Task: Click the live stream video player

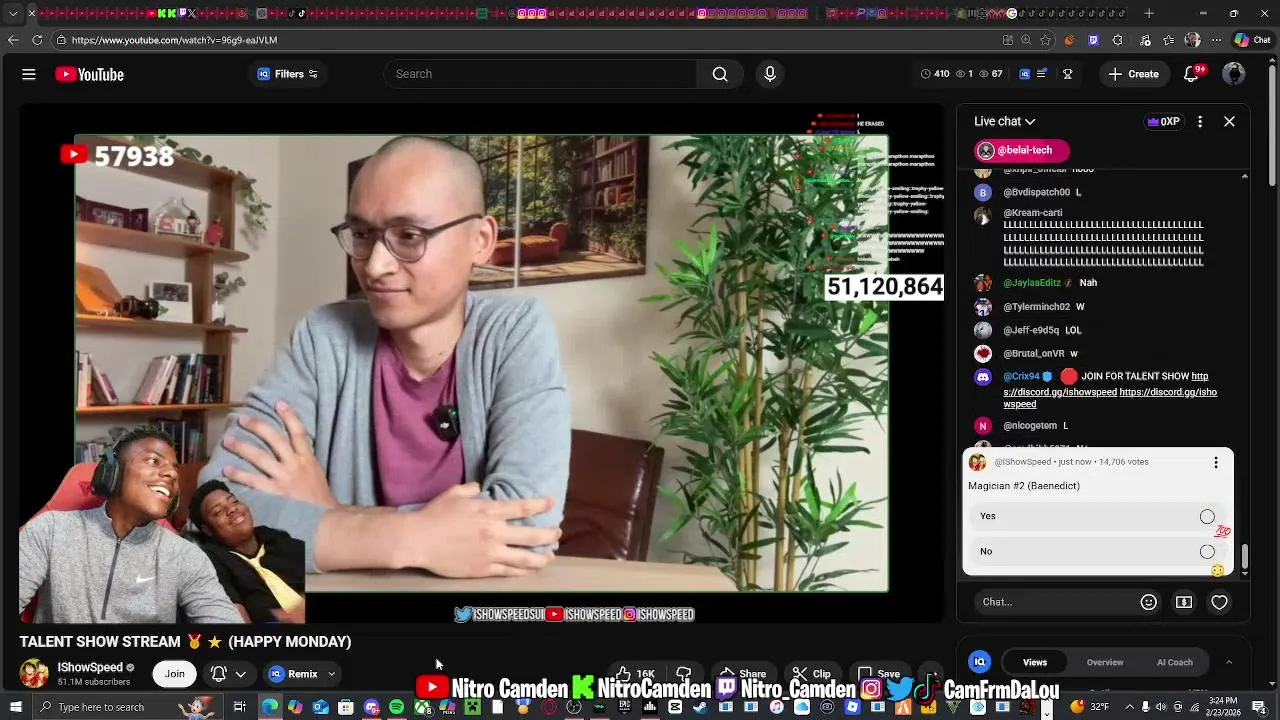Action: pyautogui.click(x=481, y=363)
